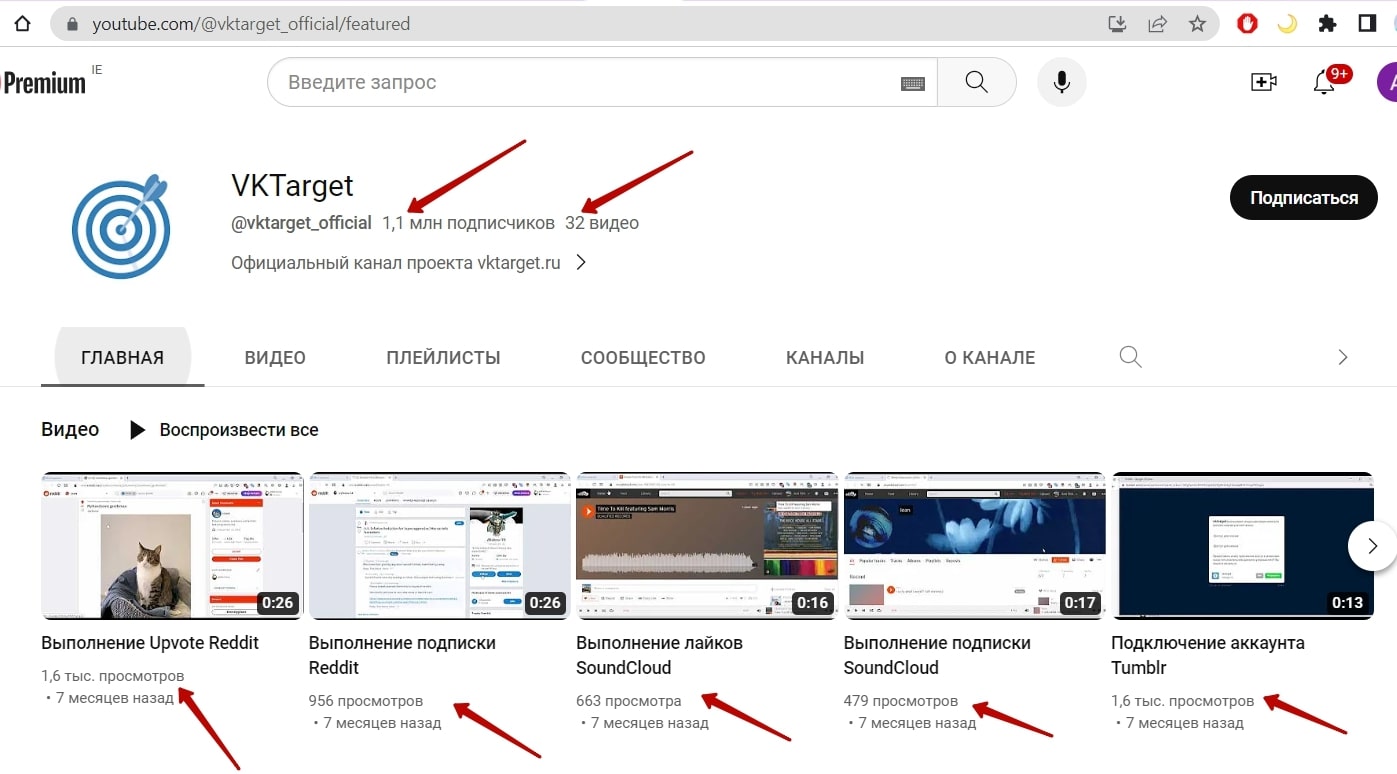Click the 32 видео count
This screenshot has width=1397, height=774.
[602, 223]
